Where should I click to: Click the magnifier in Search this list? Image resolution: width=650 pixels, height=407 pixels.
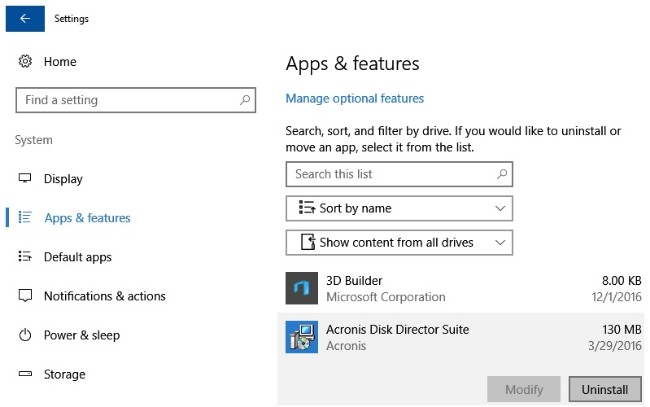tap(502, 174)
